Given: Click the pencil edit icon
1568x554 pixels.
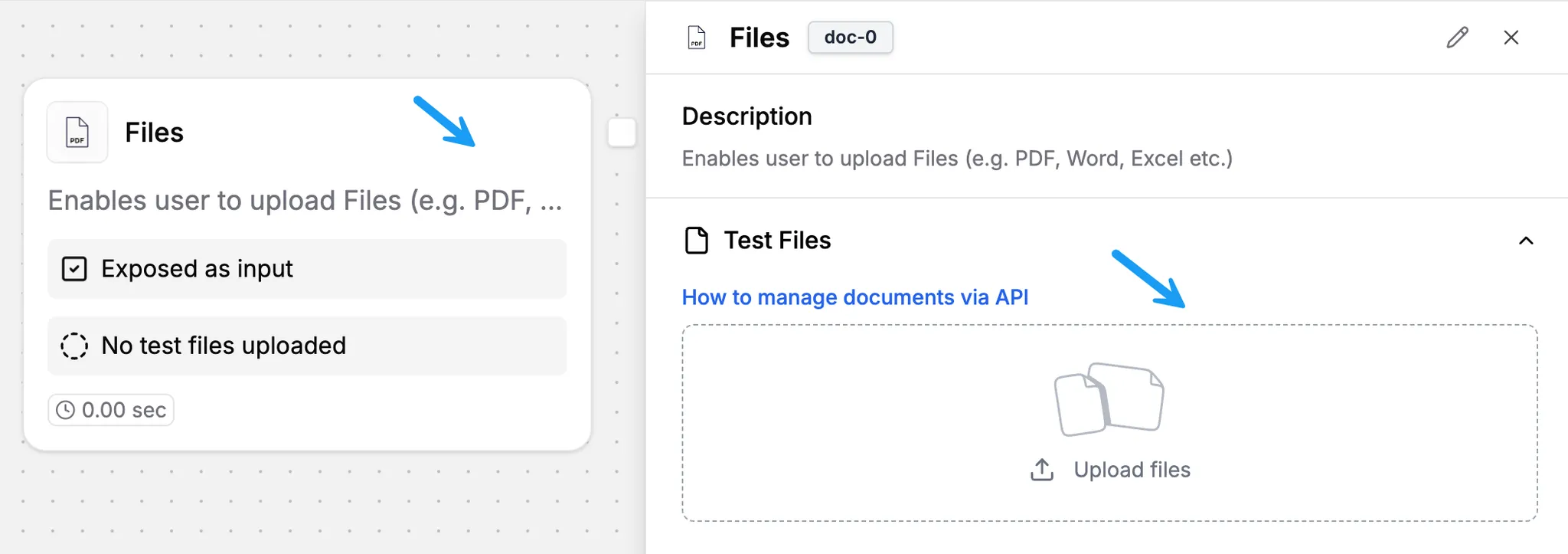Looking at the screenshot, I should tap(1457, 38).
